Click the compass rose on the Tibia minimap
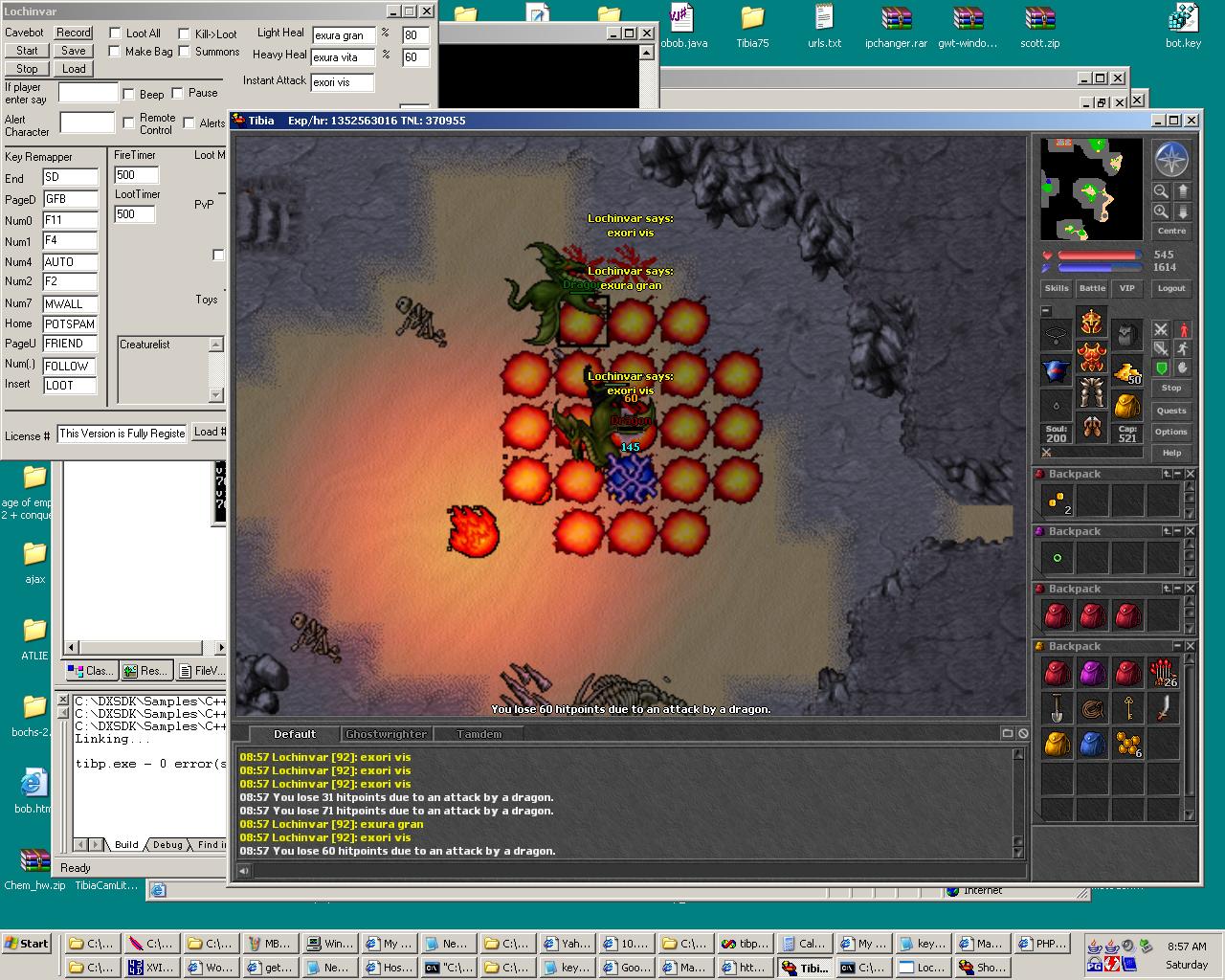Screen dimensions: 1225x980 coord(1171,160)
